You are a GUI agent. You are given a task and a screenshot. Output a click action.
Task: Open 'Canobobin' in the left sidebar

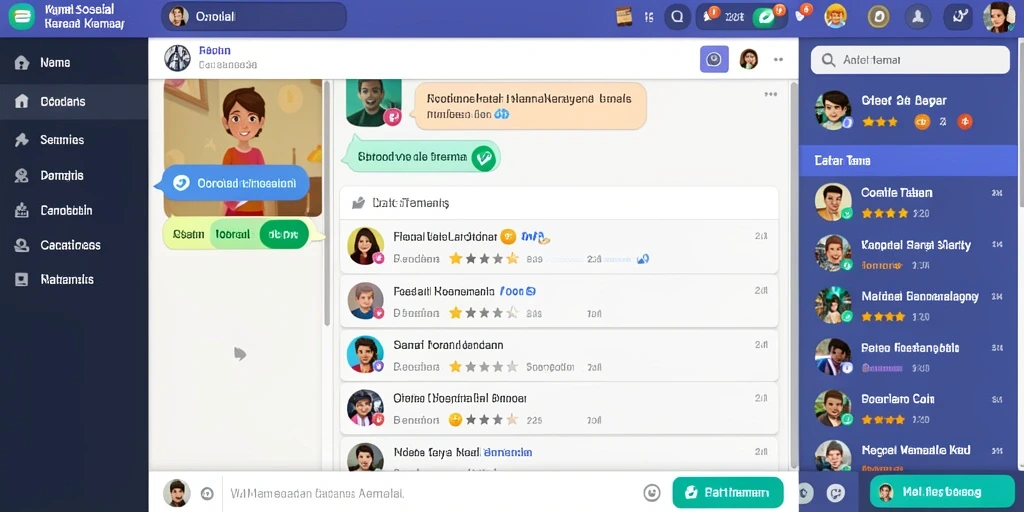(74, 210)
